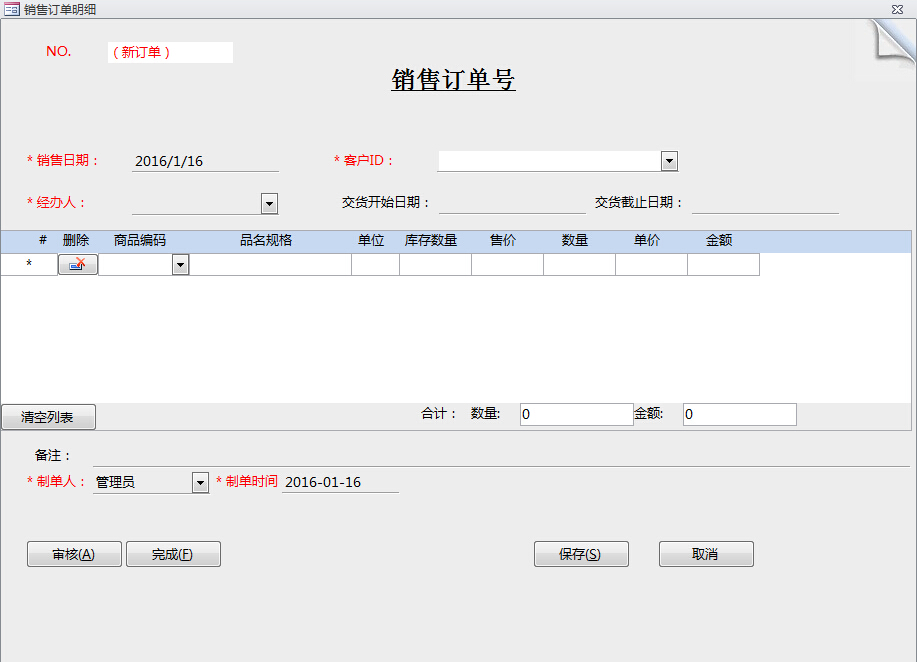This screenshot has height=662, width=917.
Task: Save the order with 保存(S)
Action: [581, 554]
